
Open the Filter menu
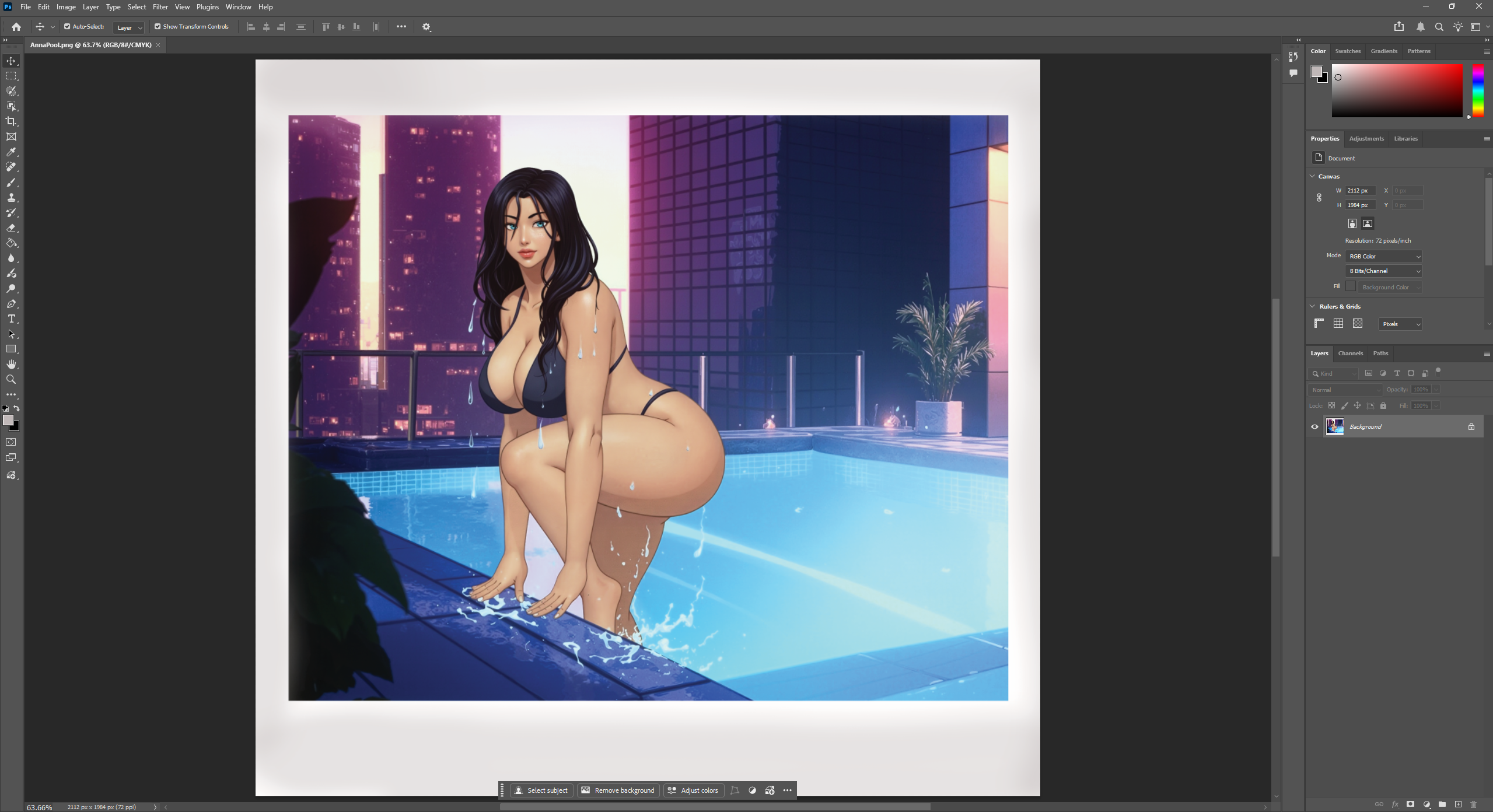(160, 7)
